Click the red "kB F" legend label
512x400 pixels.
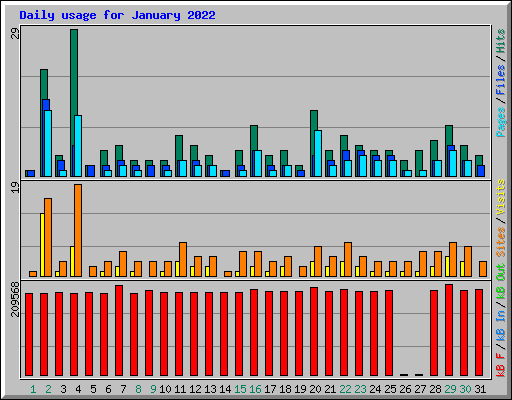[501, 365]
